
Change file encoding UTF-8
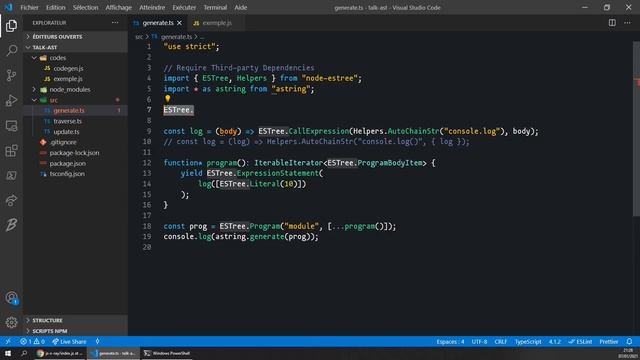[479, 342]
